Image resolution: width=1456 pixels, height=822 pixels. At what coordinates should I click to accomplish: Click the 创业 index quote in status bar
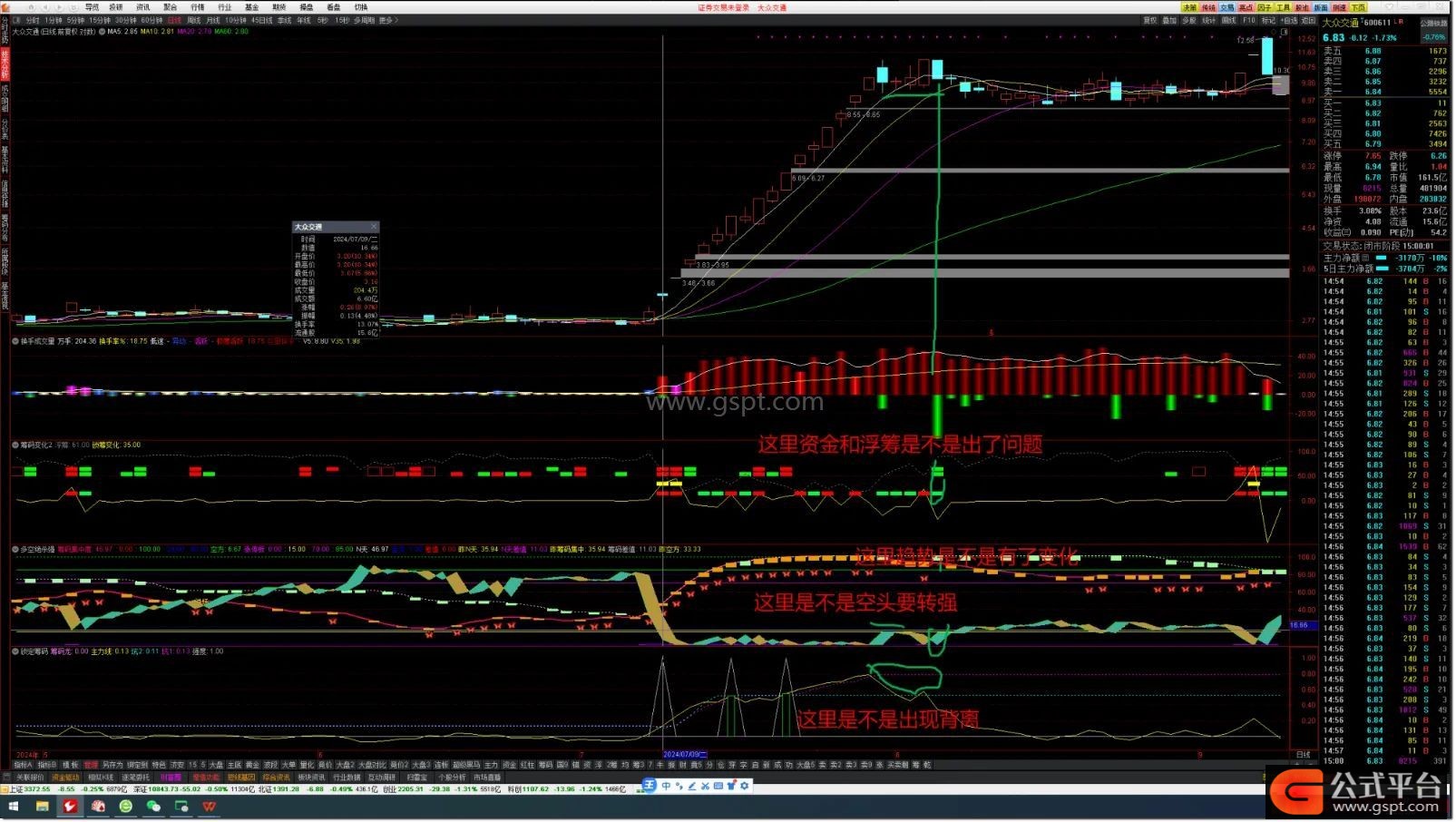coord(443,789)
